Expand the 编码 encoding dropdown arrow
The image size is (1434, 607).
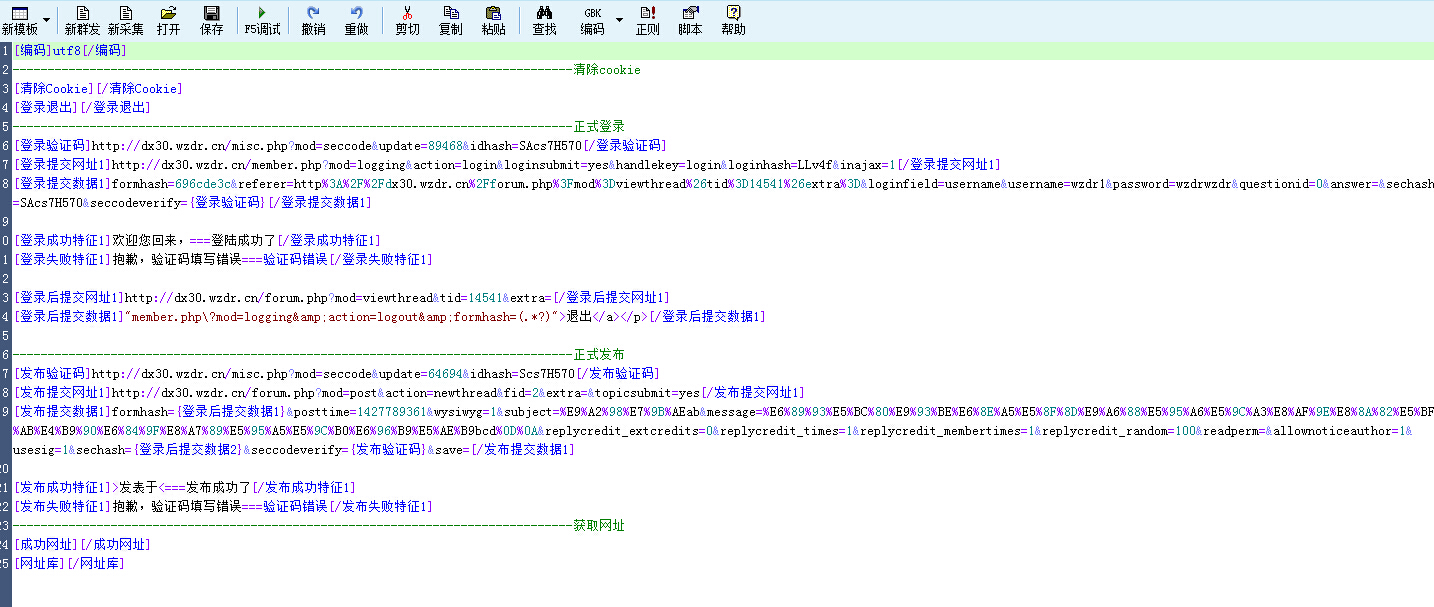click(x=619, y=20)
